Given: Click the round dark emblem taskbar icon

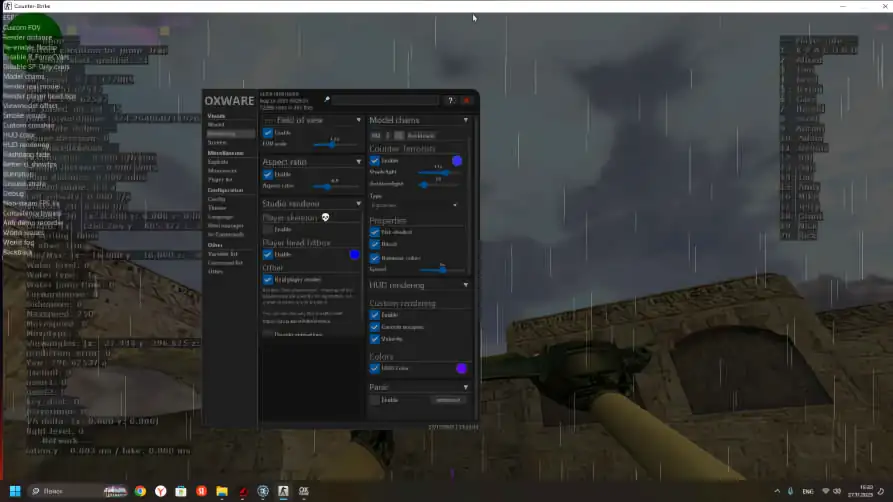Looking at the screenshot, I should (x=263, y=491).
